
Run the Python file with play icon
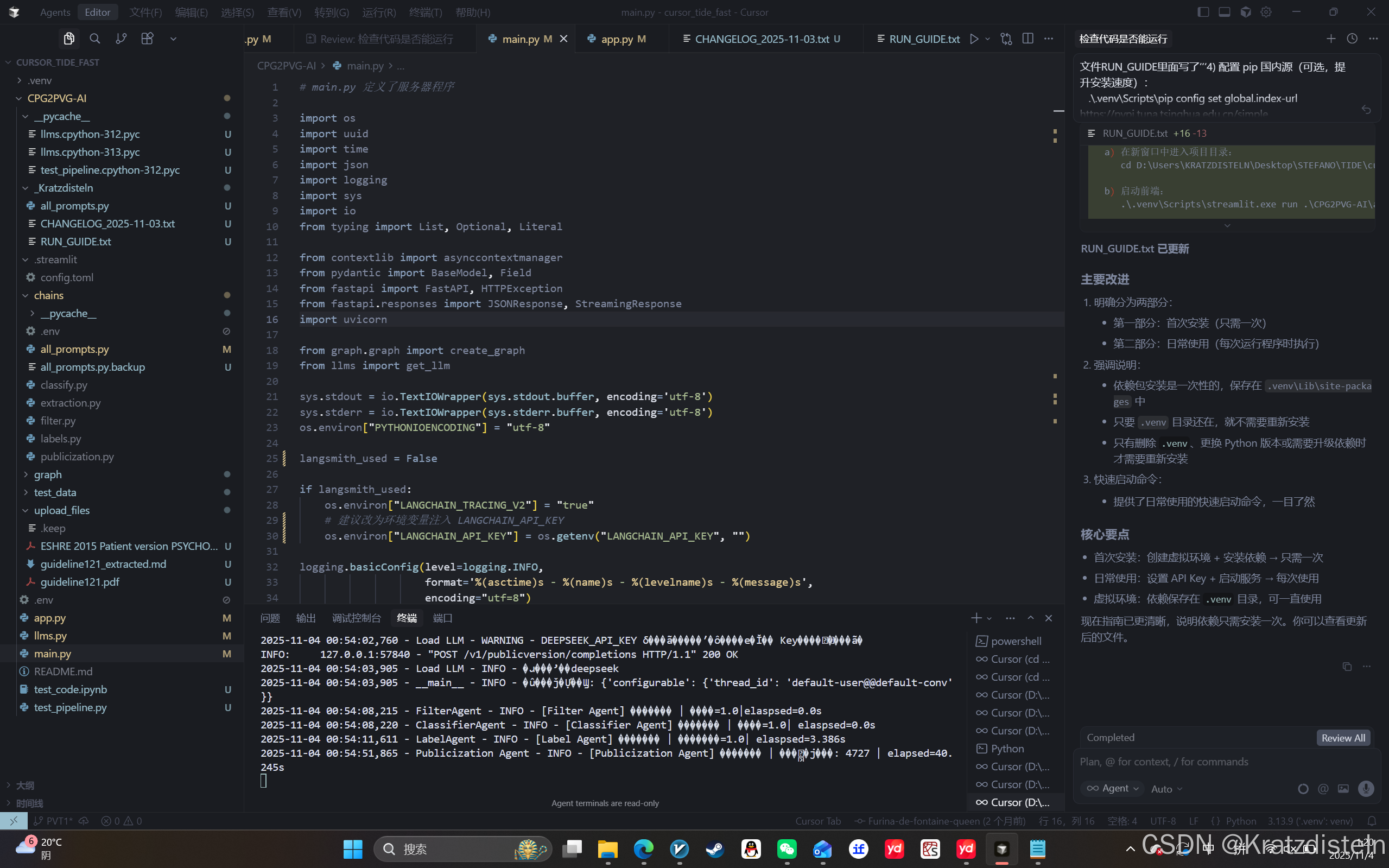click(974, 39)
